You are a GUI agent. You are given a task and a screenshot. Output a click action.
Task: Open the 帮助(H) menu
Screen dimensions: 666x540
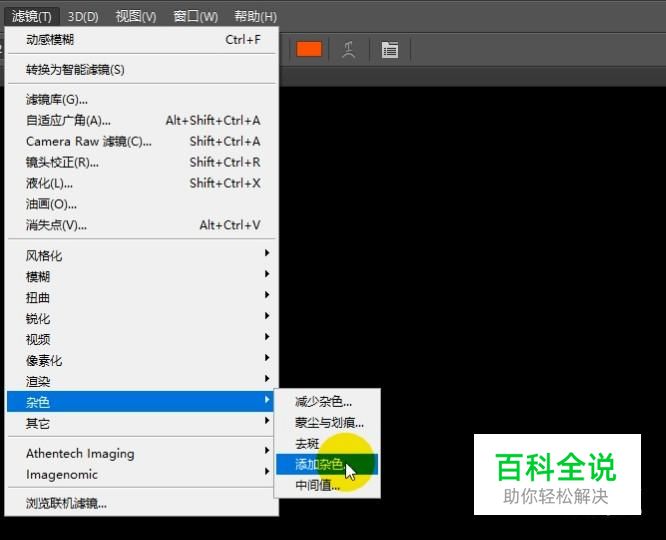tap(255, 16)
